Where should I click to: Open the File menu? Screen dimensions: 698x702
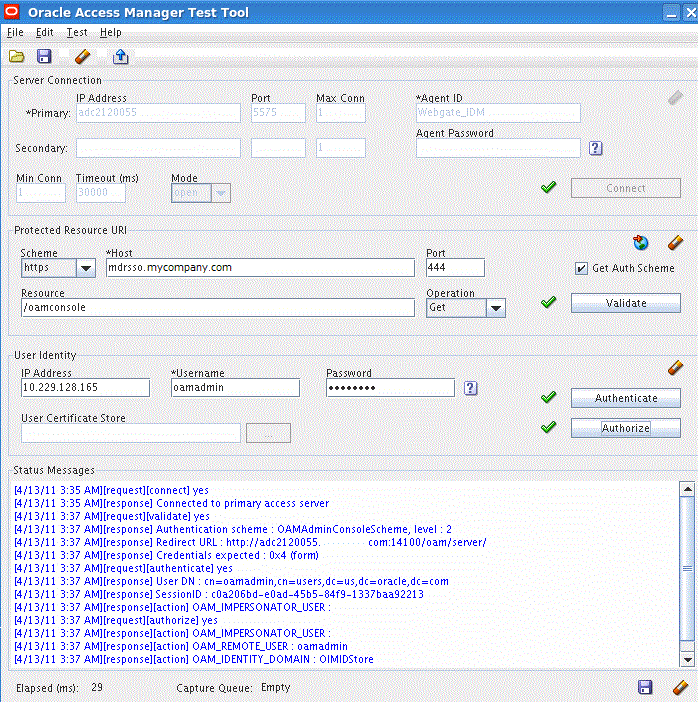[x=15, y=32]
